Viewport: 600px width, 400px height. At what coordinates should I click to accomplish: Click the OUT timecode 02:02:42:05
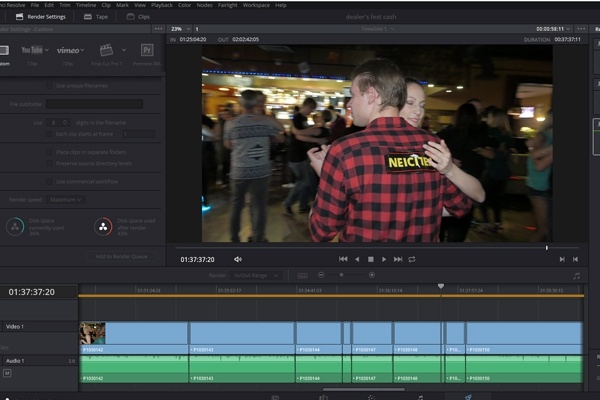(245, 39)
